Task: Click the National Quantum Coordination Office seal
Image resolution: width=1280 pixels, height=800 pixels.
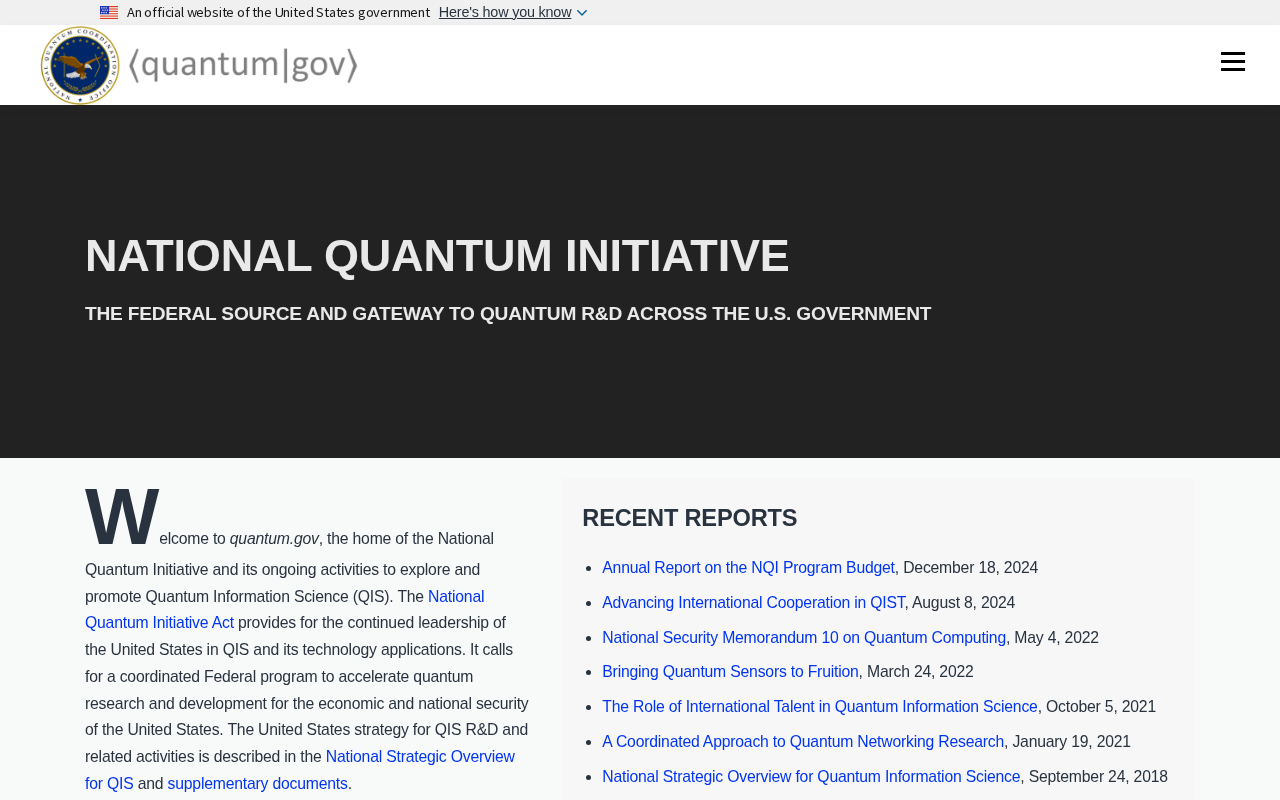Action: click(80, 65)
